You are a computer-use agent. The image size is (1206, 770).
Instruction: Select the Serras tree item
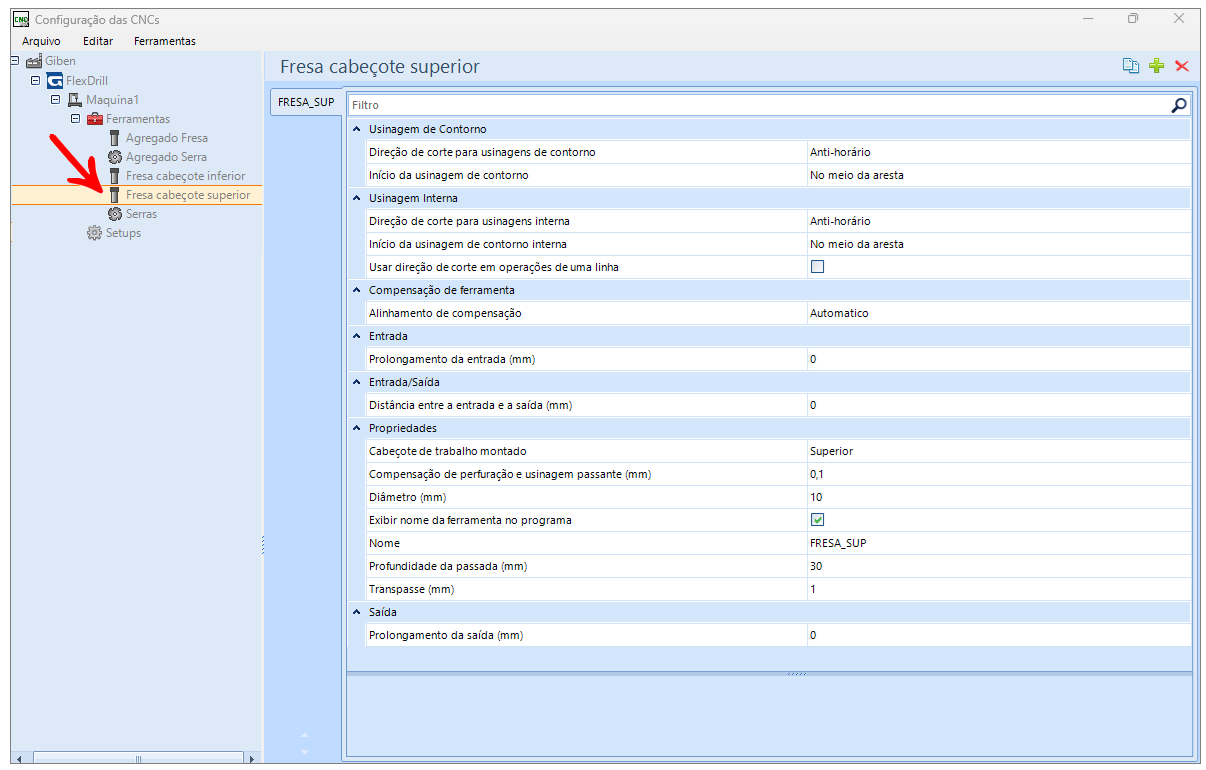140,214
